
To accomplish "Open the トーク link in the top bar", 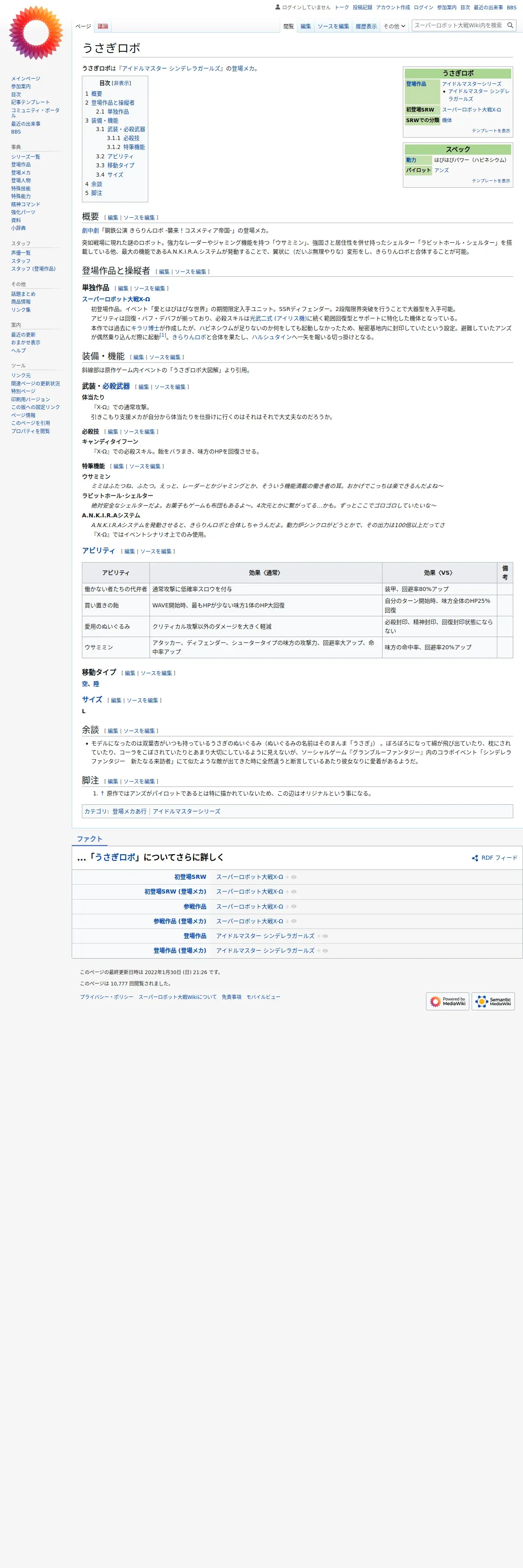I will [x=342, y=7].
